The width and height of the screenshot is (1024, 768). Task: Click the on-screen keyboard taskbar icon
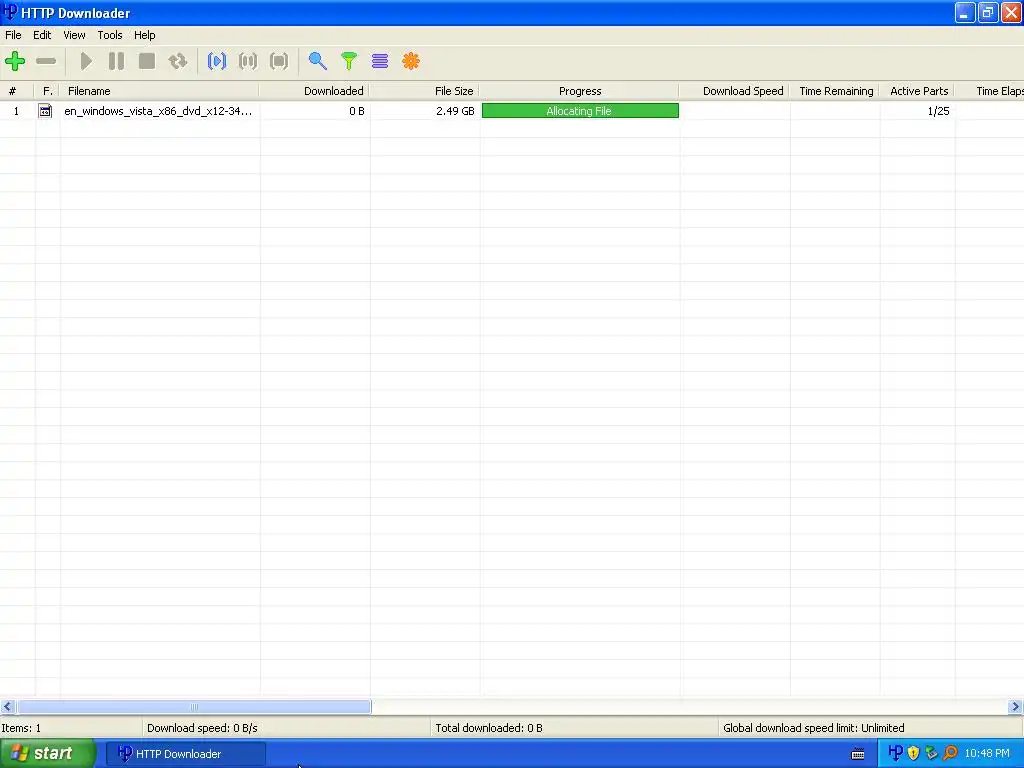click(x=858, y=754)
